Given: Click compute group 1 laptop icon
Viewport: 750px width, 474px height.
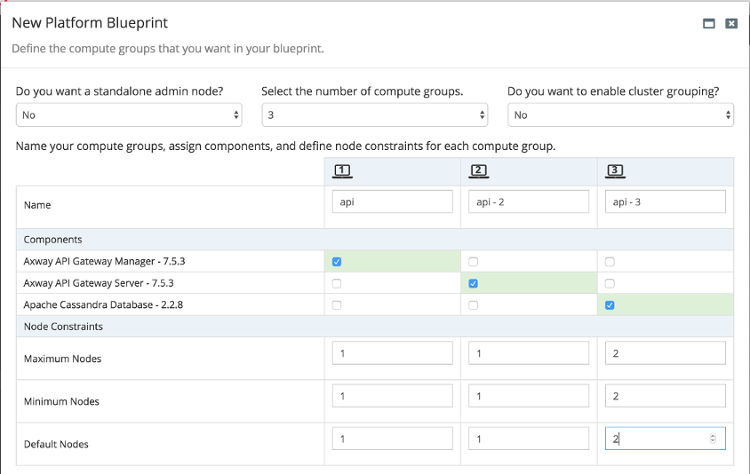Looking at the screenshot, I should click(342, 171).
